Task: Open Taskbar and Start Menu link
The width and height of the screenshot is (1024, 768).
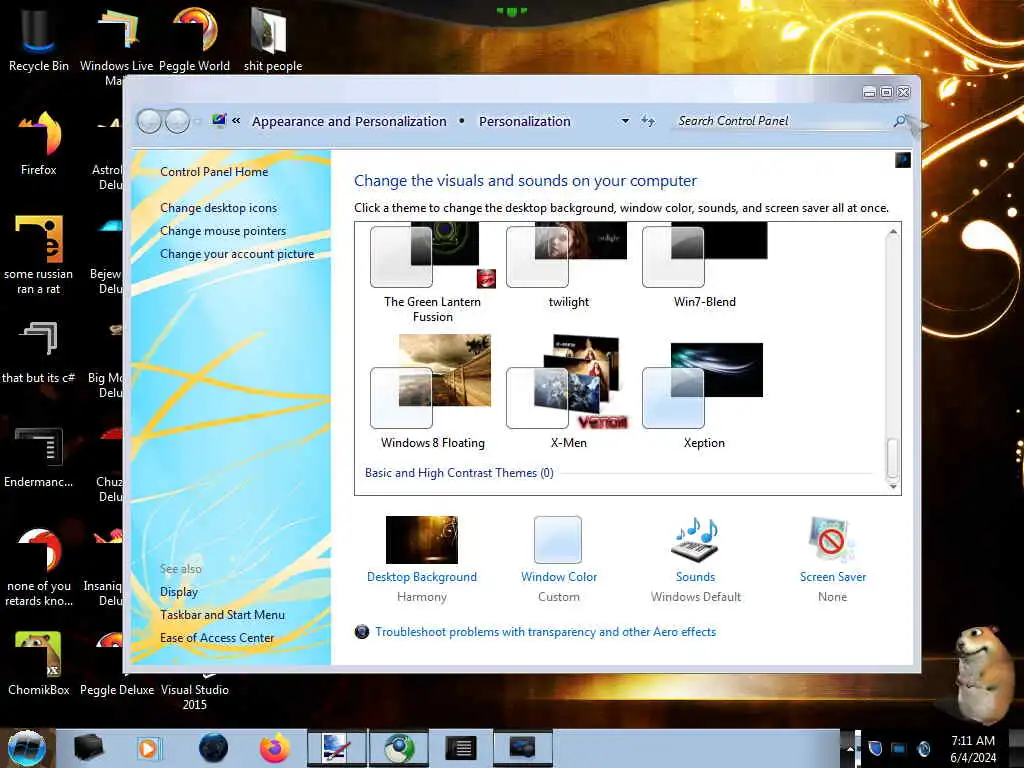Action: [222, 615]
